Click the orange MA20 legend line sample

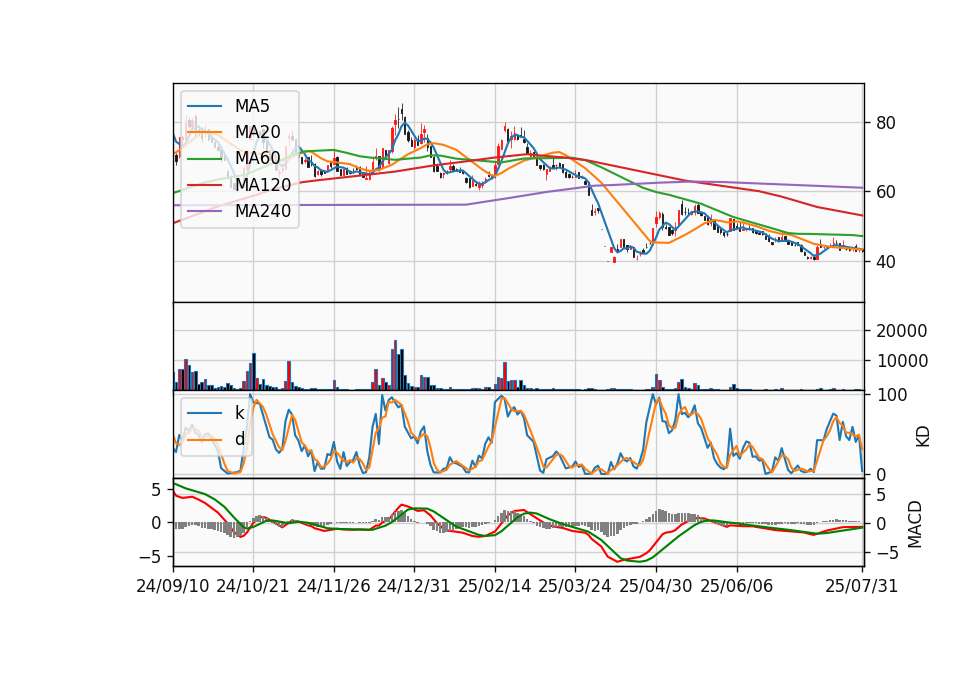pyautogui.click(x=205, y=132)
